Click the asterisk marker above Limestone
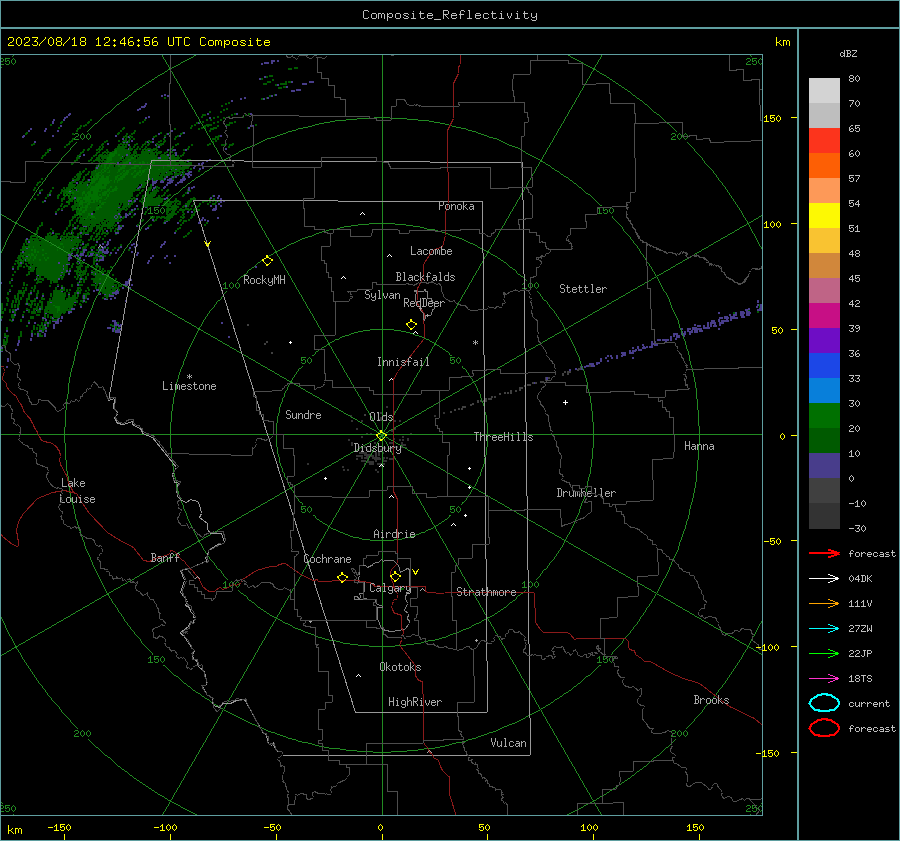 189,377
